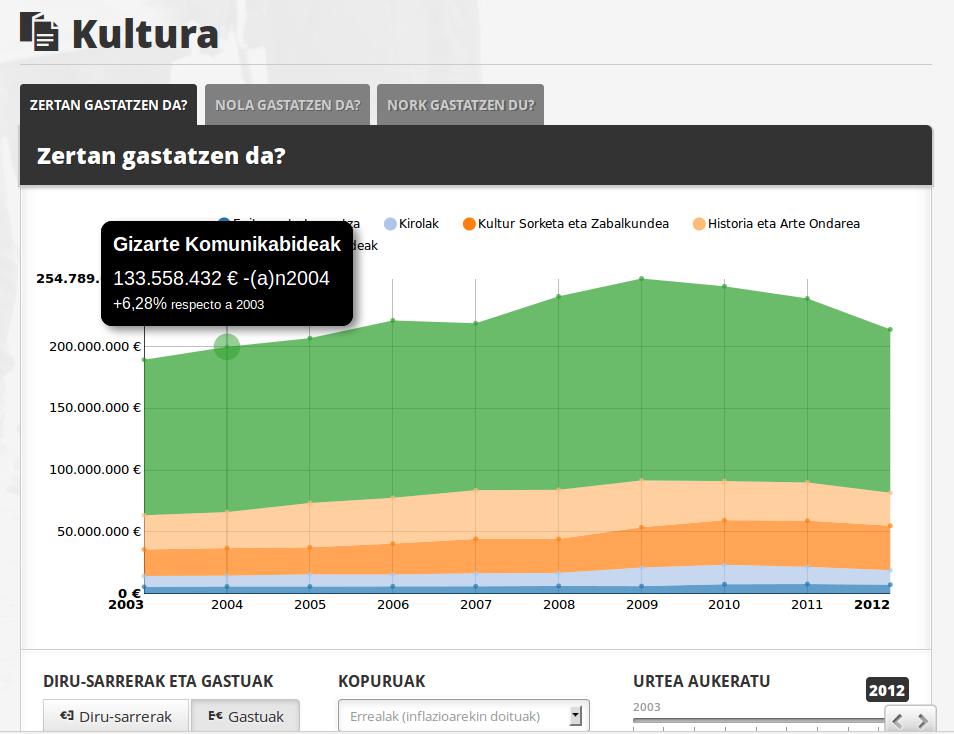Image resolution: width=954 pixels, height=734 pixels.
Task: Click highlighted 2004 data point on green area
Action: (x=227, y=347)
